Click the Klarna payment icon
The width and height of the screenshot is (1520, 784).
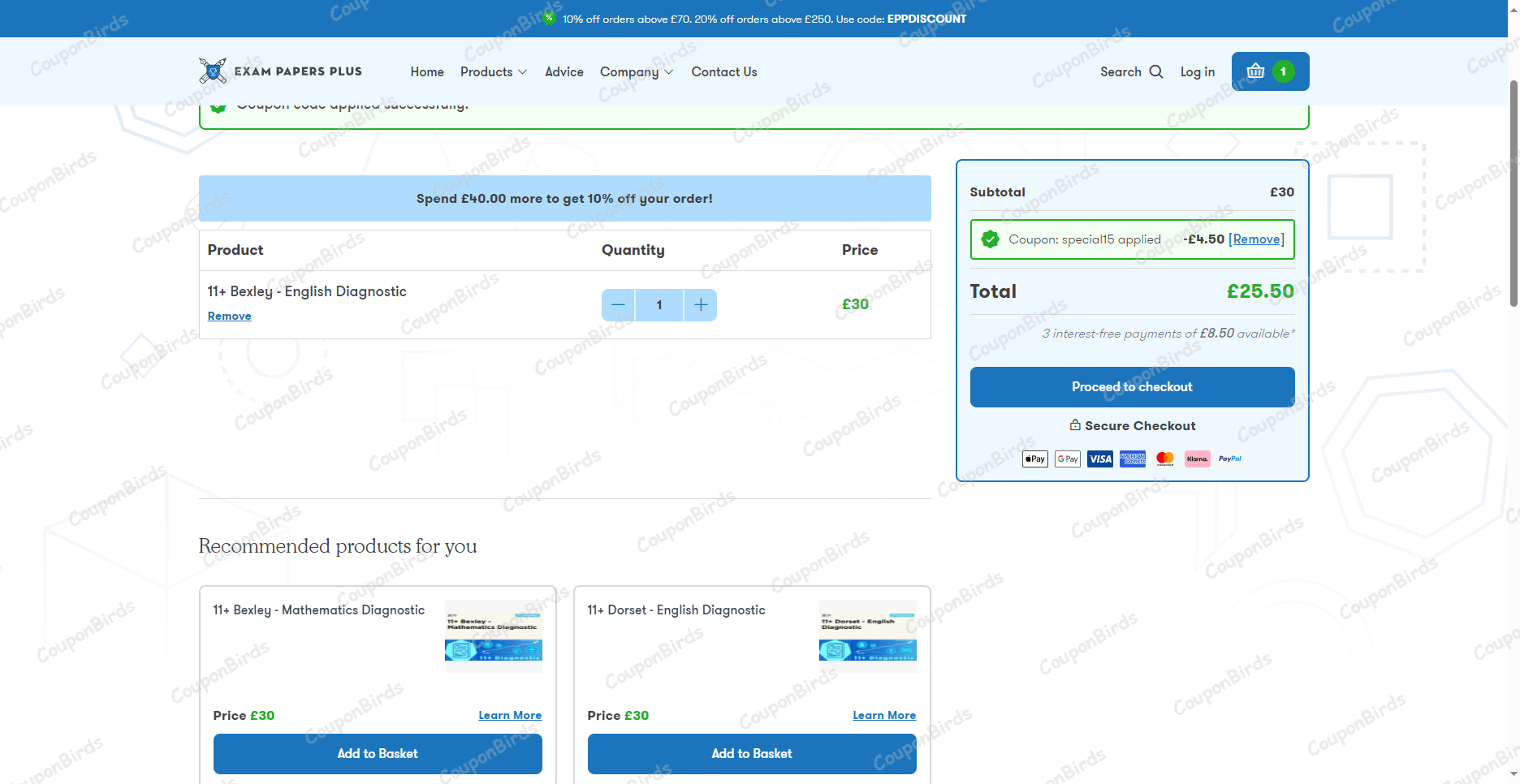pos(1197,459)
